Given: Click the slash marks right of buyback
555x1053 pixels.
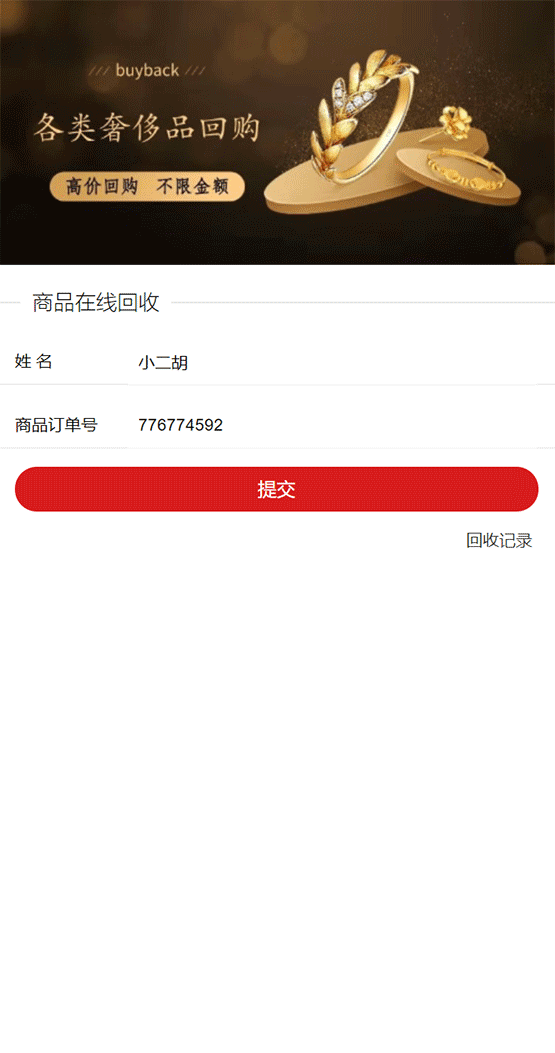Looking at the screenshot, I should click(195, 71).
